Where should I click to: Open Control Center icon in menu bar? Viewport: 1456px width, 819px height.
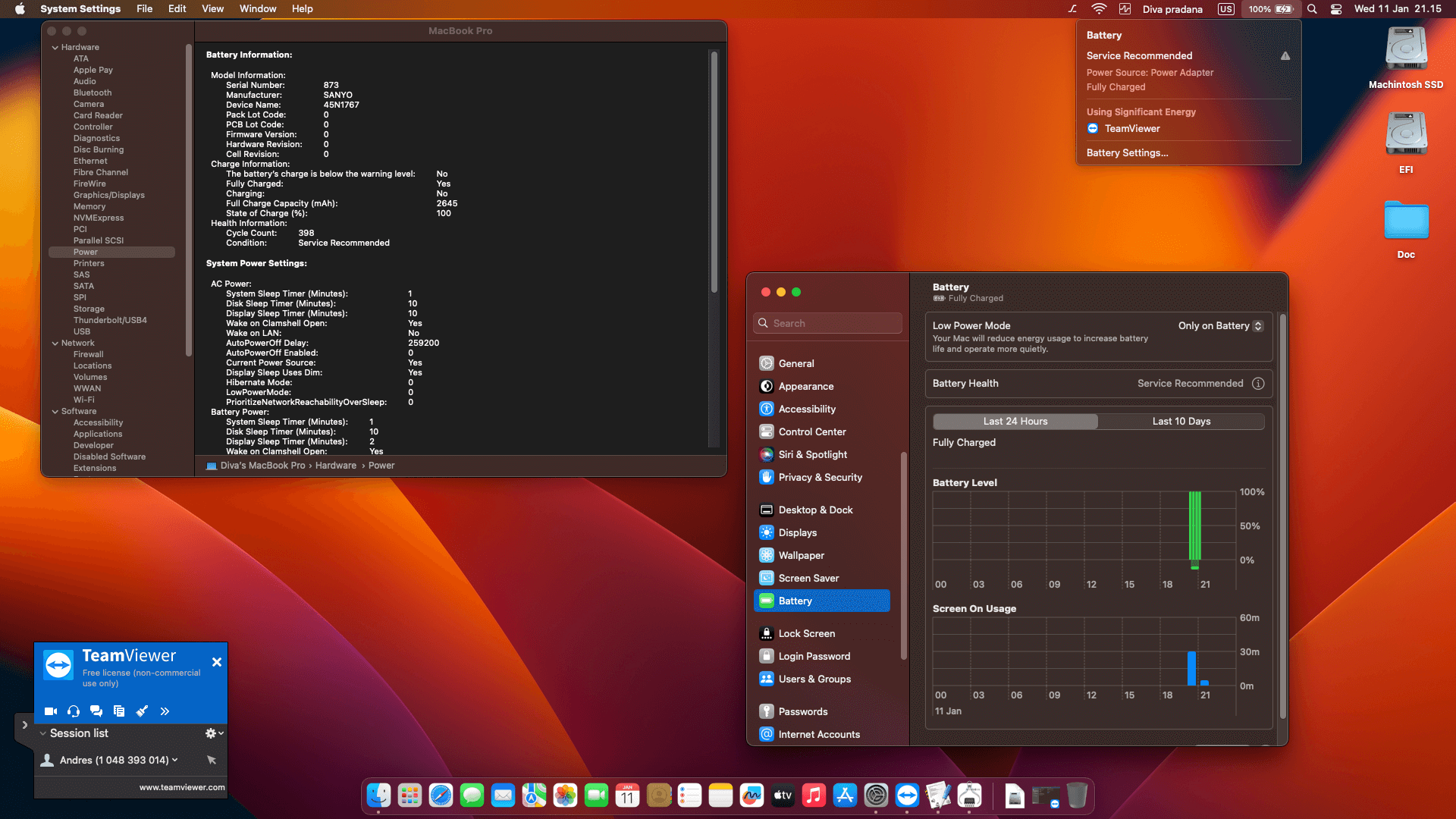pyautogui.click(x=1336, y=9)
